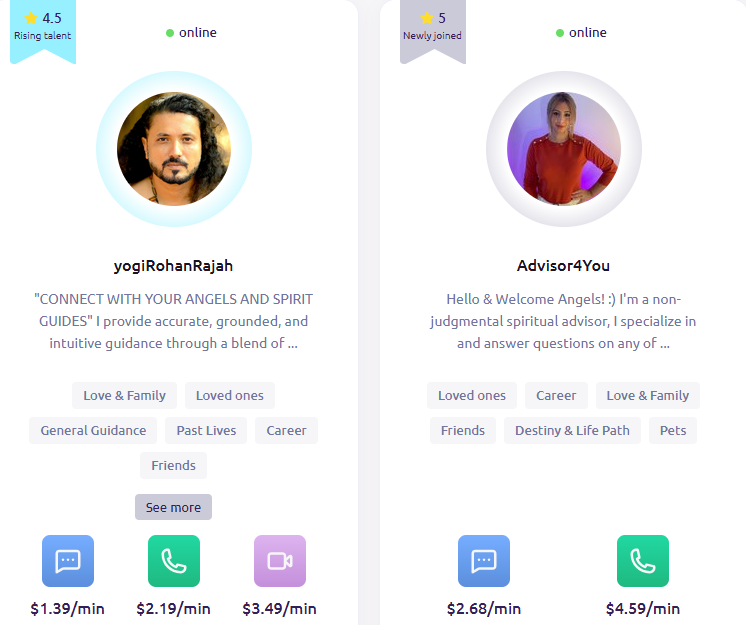
Task: Open yogiRohanRajah's profile photo
Action: click(174, 149)
